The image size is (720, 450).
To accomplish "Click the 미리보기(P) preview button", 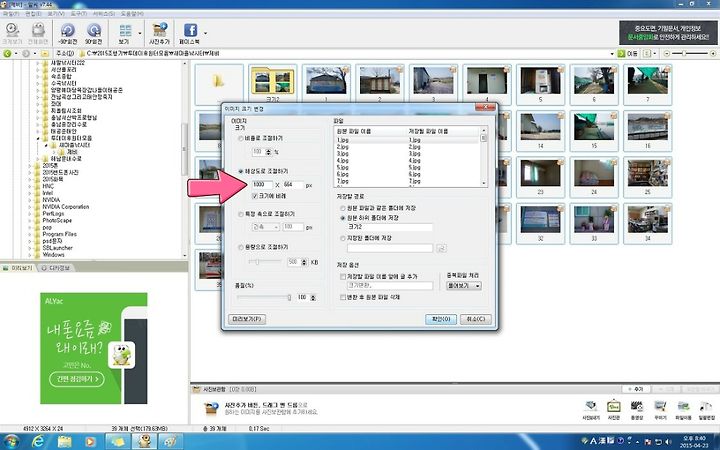I will point(247,319).
